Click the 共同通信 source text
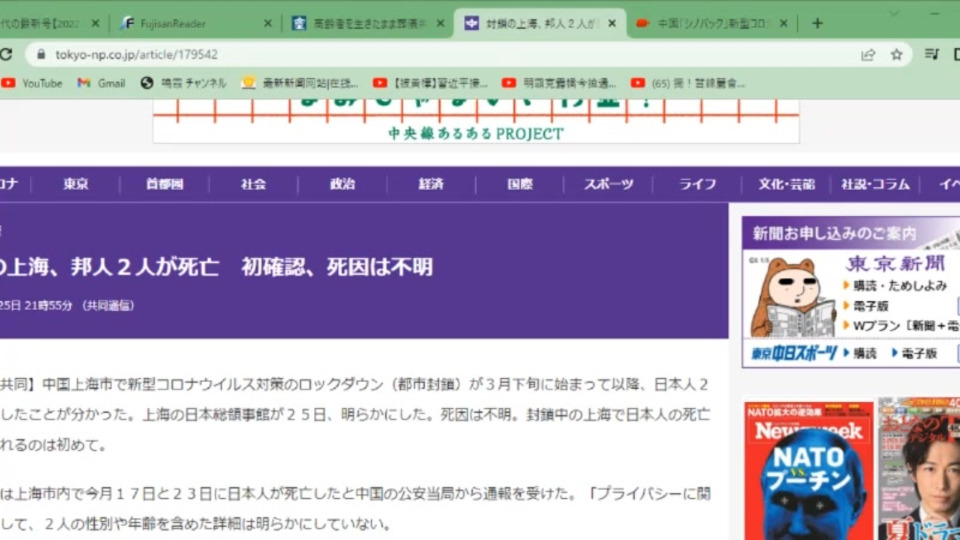 [x=108, y=306]
